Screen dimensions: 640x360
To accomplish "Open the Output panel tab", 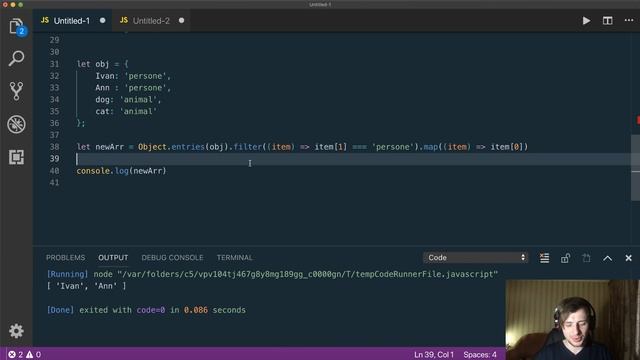I will [x=113, y=258].
